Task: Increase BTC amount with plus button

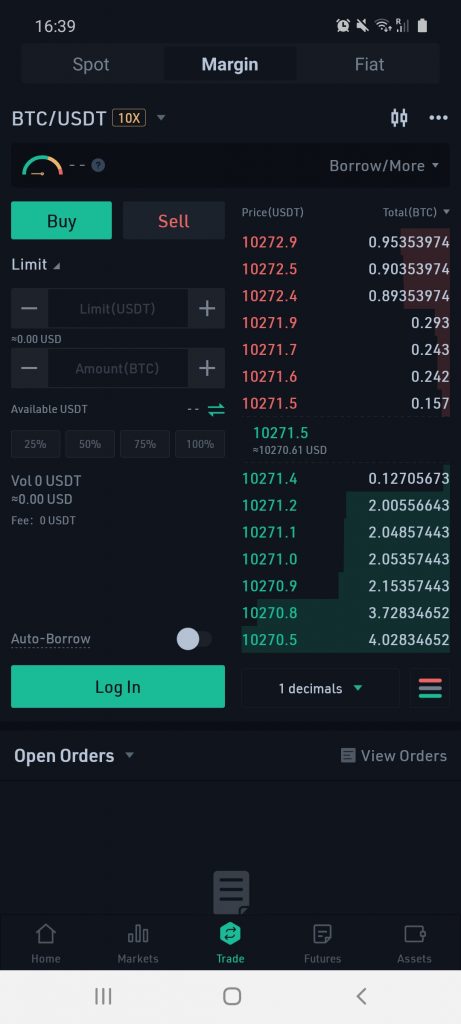Action: (x=207, y=368)
